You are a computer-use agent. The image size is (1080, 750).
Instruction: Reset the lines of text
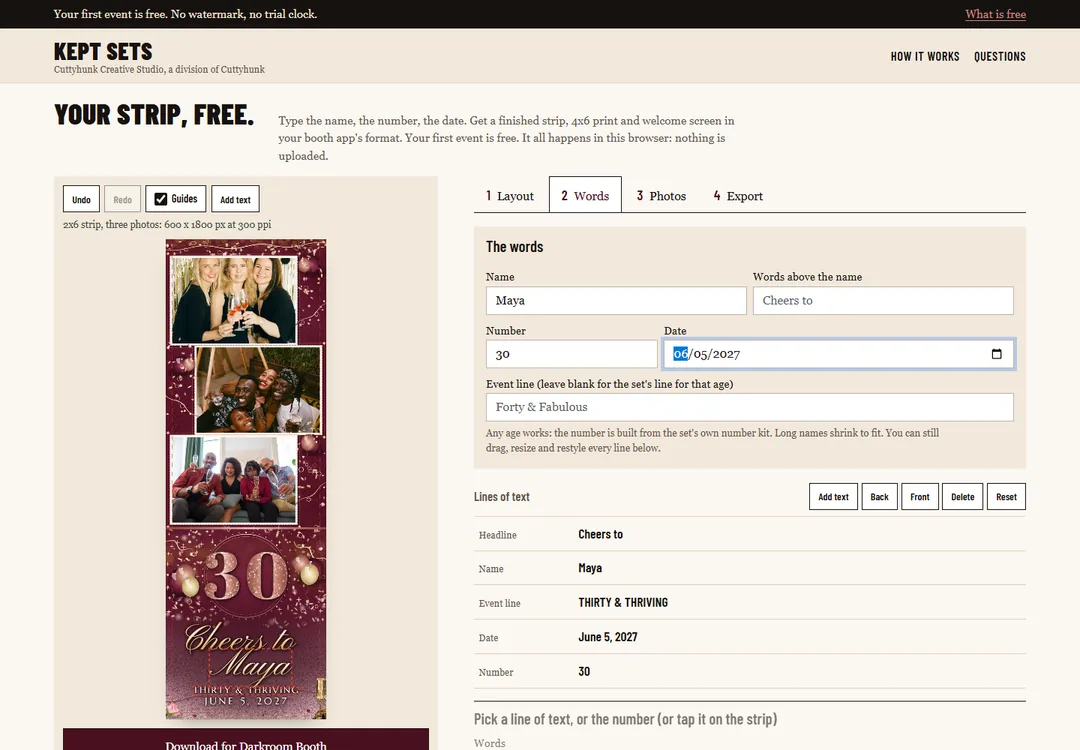point(1006,497)
